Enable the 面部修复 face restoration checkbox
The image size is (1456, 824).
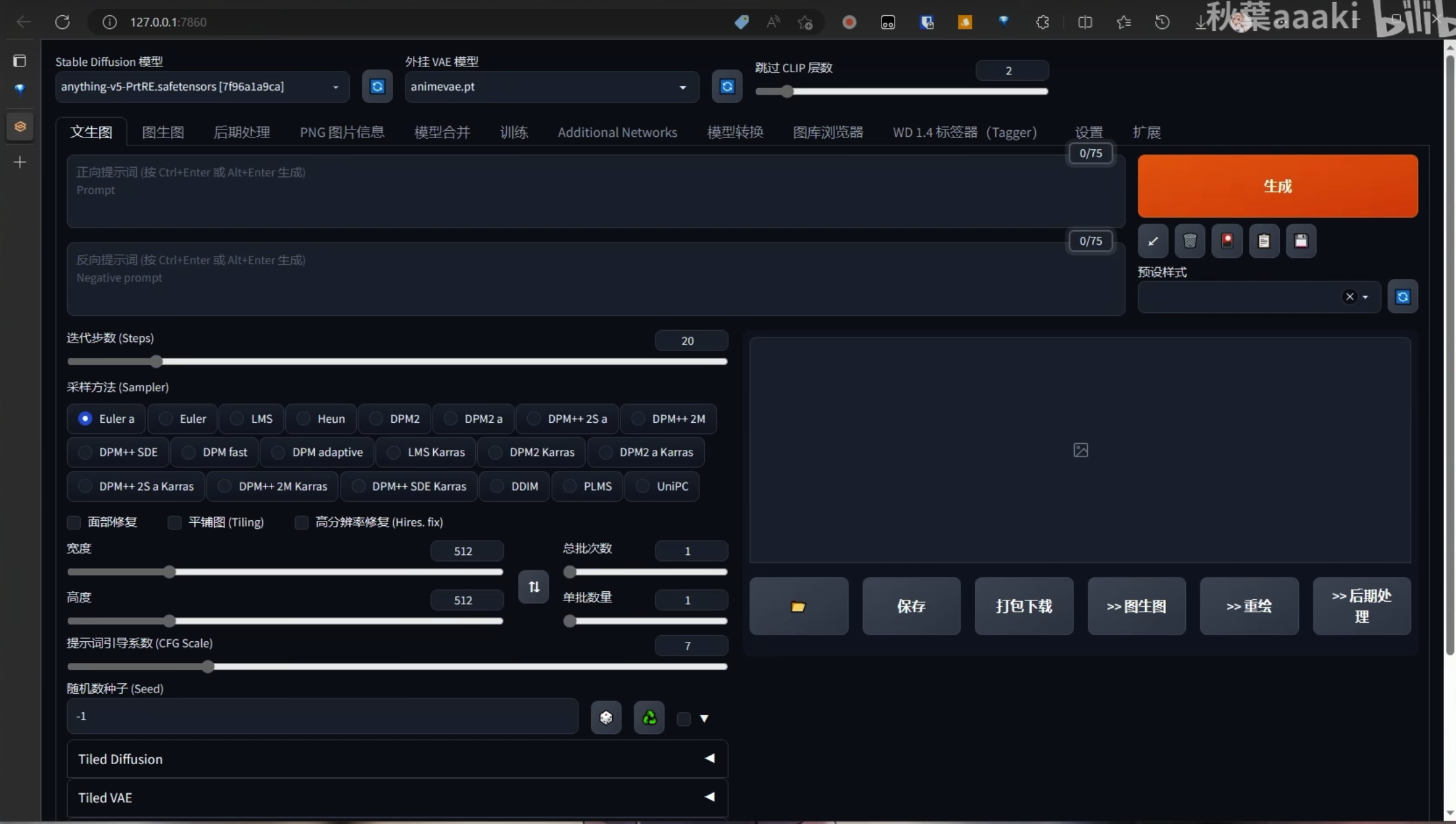(74, 521)
